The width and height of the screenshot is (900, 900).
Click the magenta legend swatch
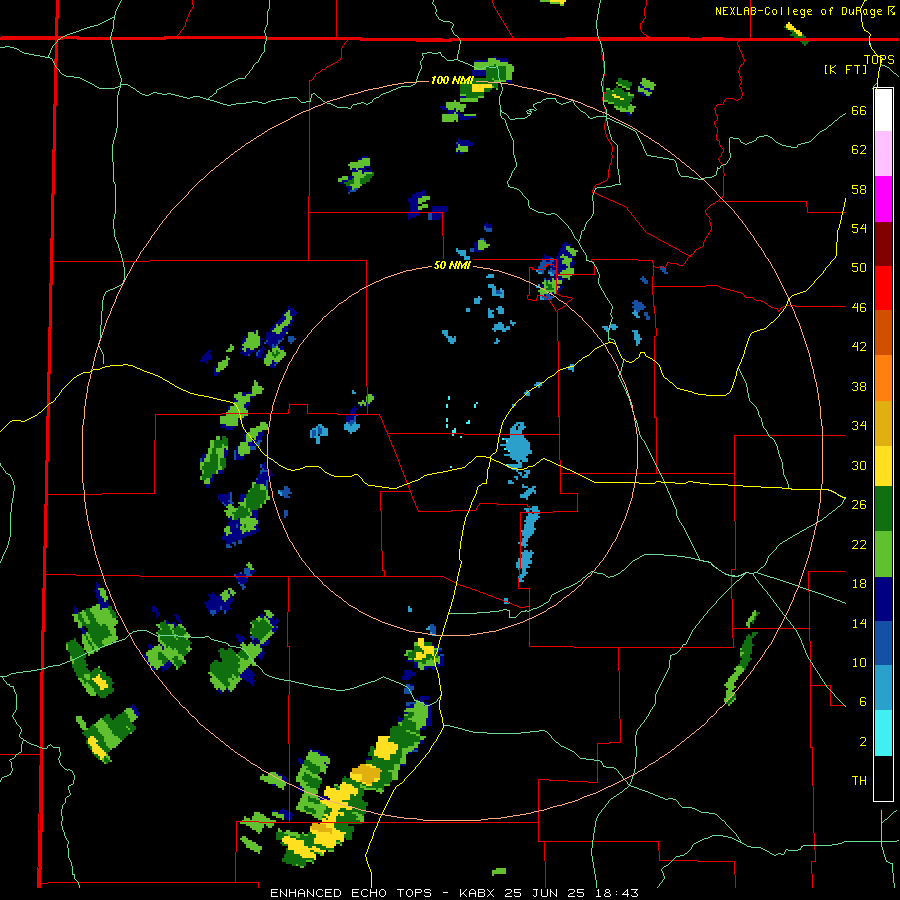(883, 199)
